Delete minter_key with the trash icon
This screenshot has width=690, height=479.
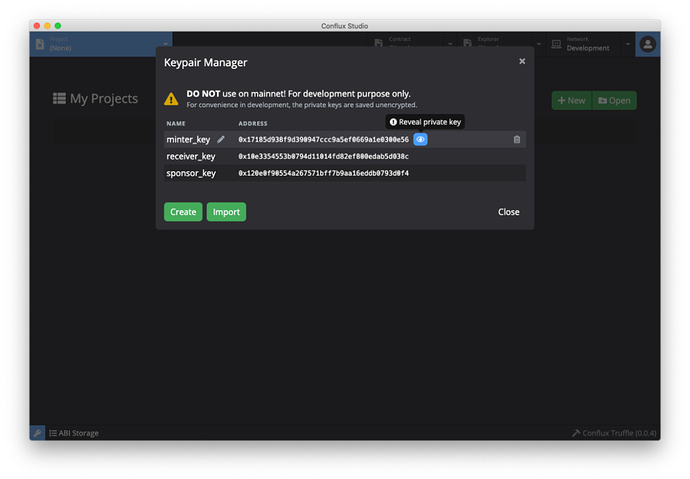(x=516, y=140)
